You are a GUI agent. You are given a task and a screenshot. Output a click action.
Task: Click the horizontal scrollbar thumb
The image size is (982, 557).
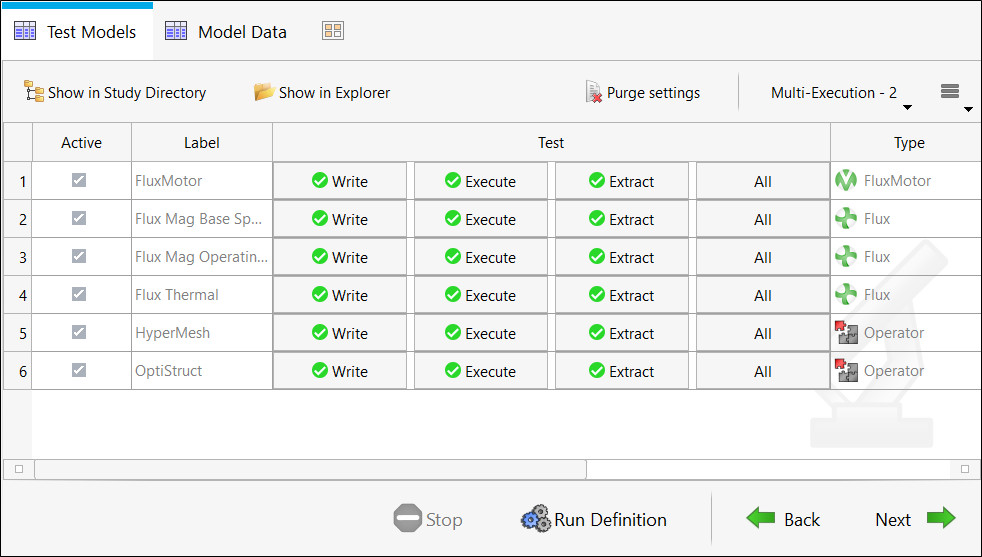pos(310,468)
